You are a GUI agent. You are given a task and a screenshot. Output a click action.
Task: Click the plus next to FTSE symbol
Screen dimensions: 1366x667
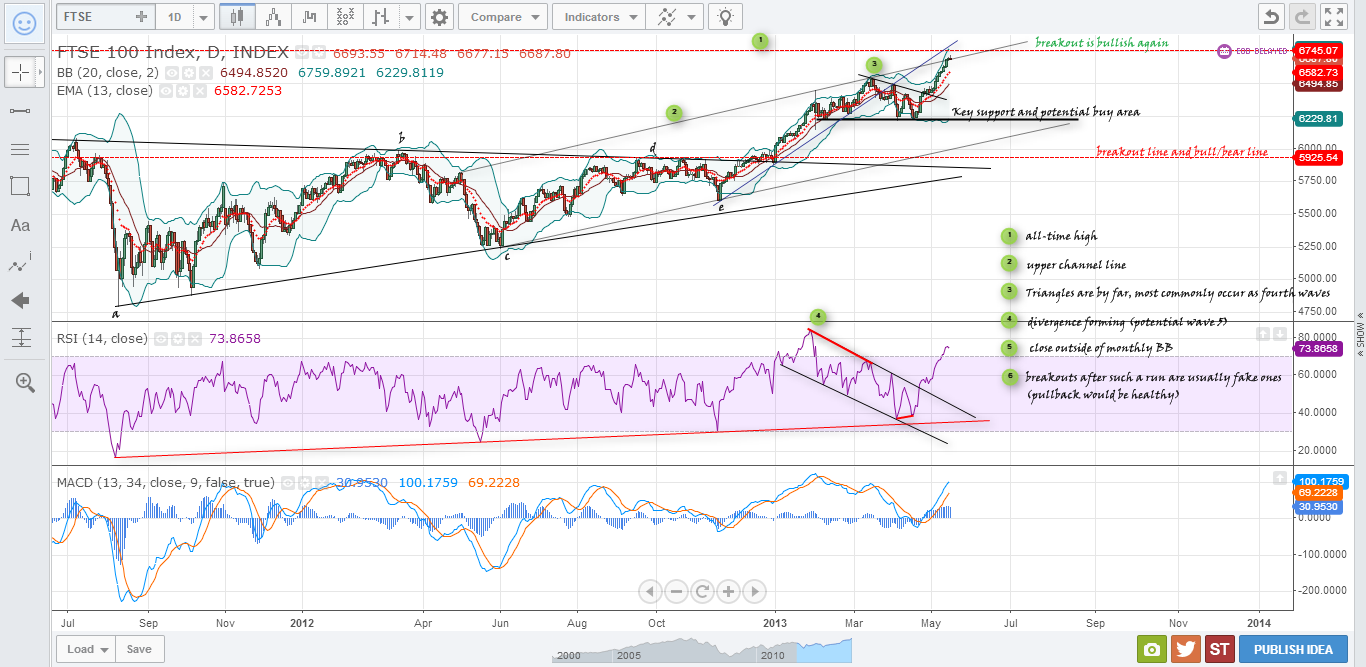141,17
